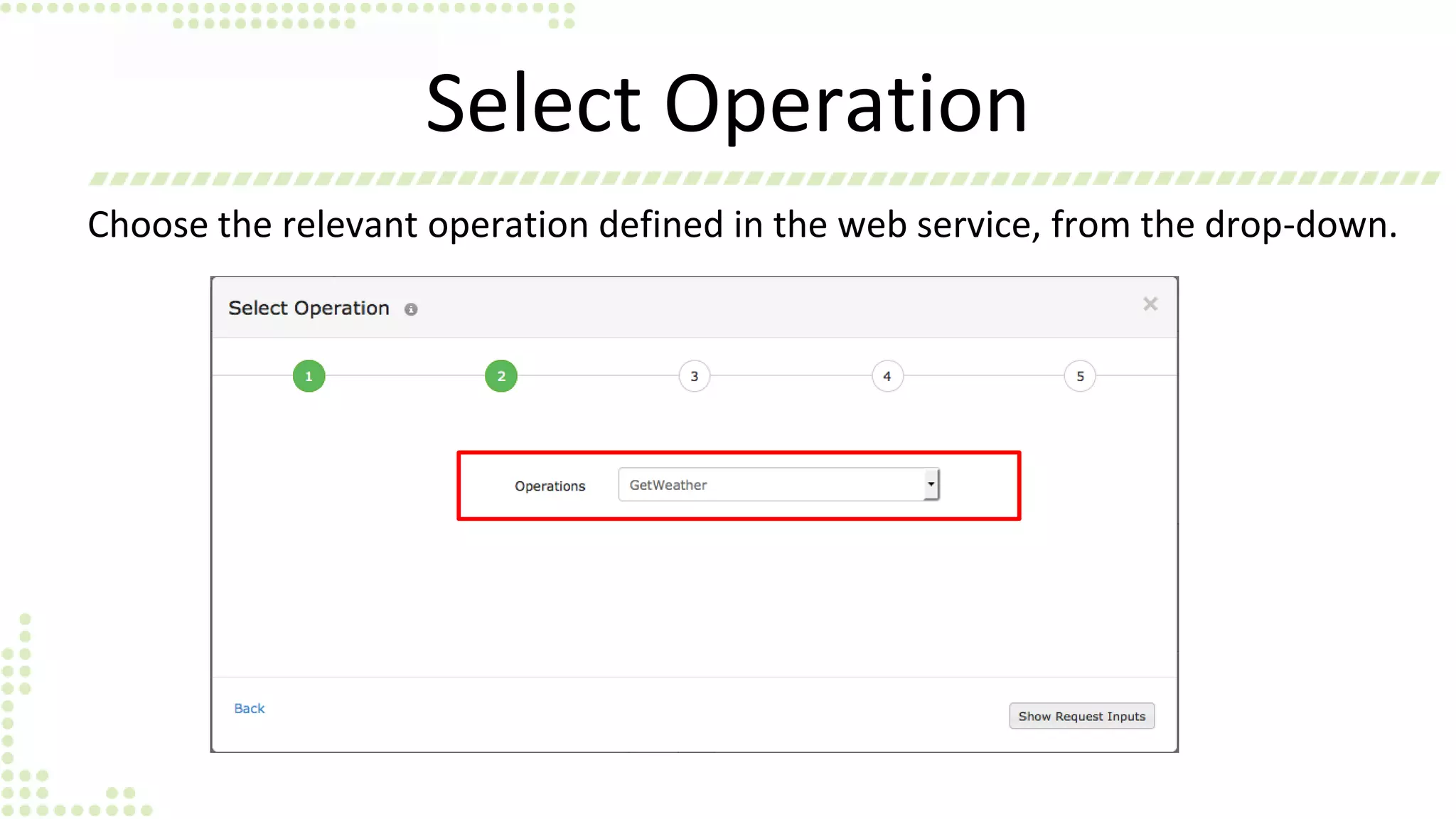
Task: Go to wizard step 1 circle
Action: pyautogui.click(x=309, y=376)
